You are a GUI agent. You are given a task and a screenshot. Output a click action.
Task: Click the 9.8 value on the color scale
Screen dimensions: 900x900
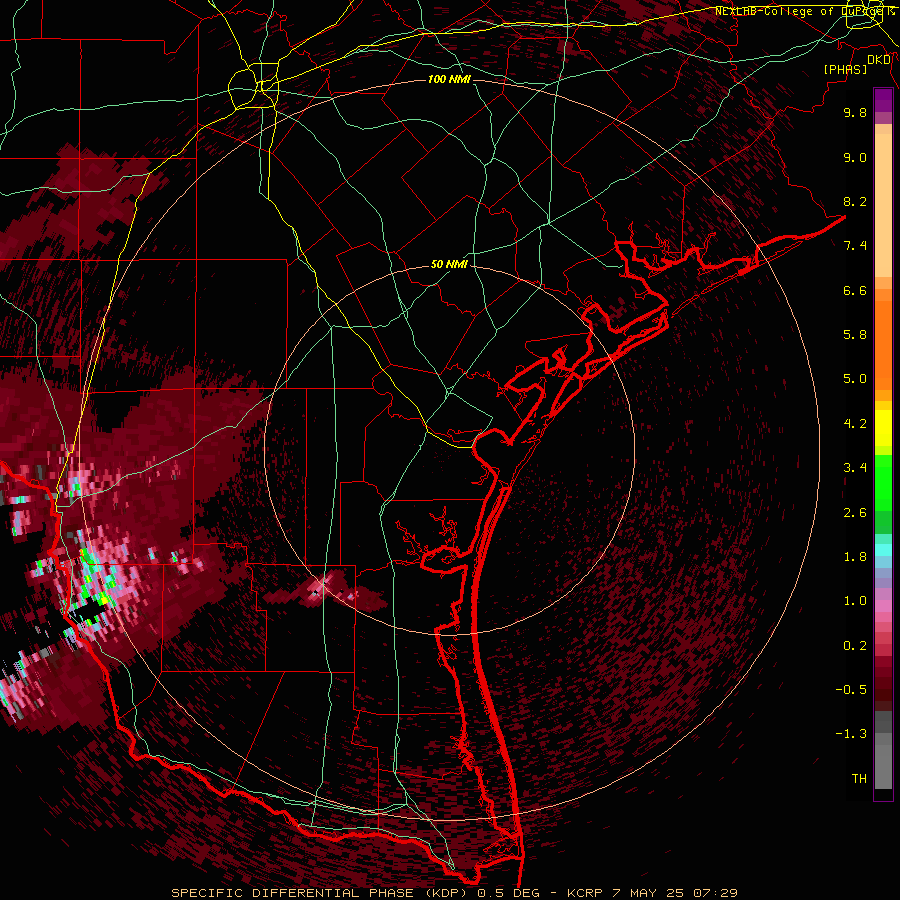tap(855, 112)
